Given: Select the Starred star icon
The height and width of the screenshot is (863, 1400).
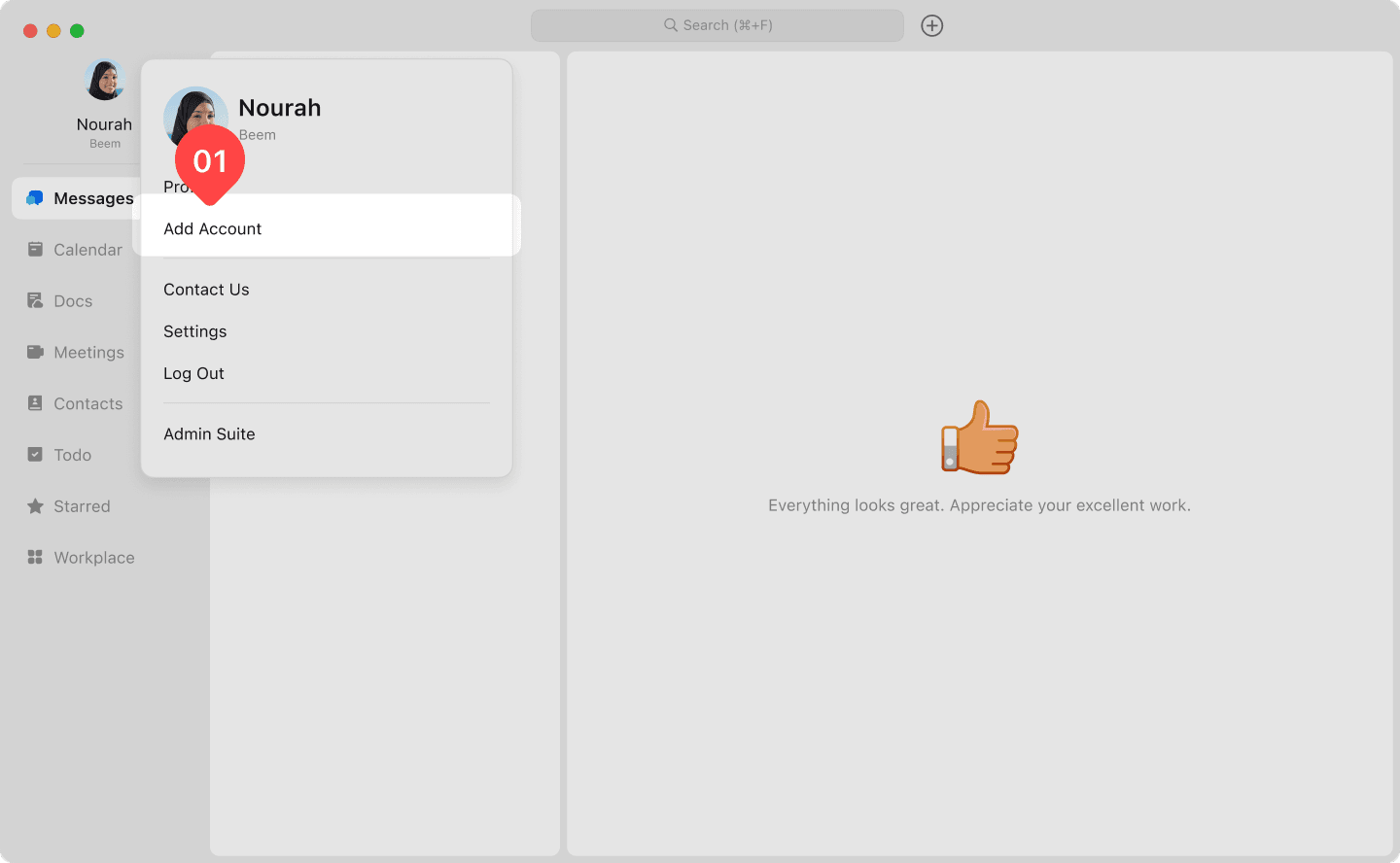Looking at the screenshot, I should tap(35, 506).
